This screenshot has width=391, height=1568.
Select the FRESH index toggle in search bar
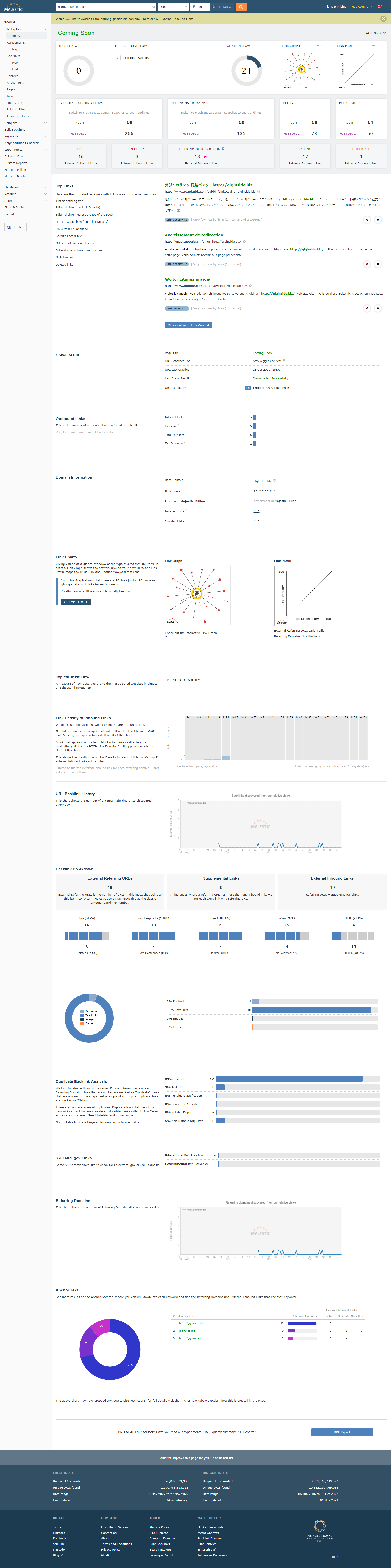(200, 7)
